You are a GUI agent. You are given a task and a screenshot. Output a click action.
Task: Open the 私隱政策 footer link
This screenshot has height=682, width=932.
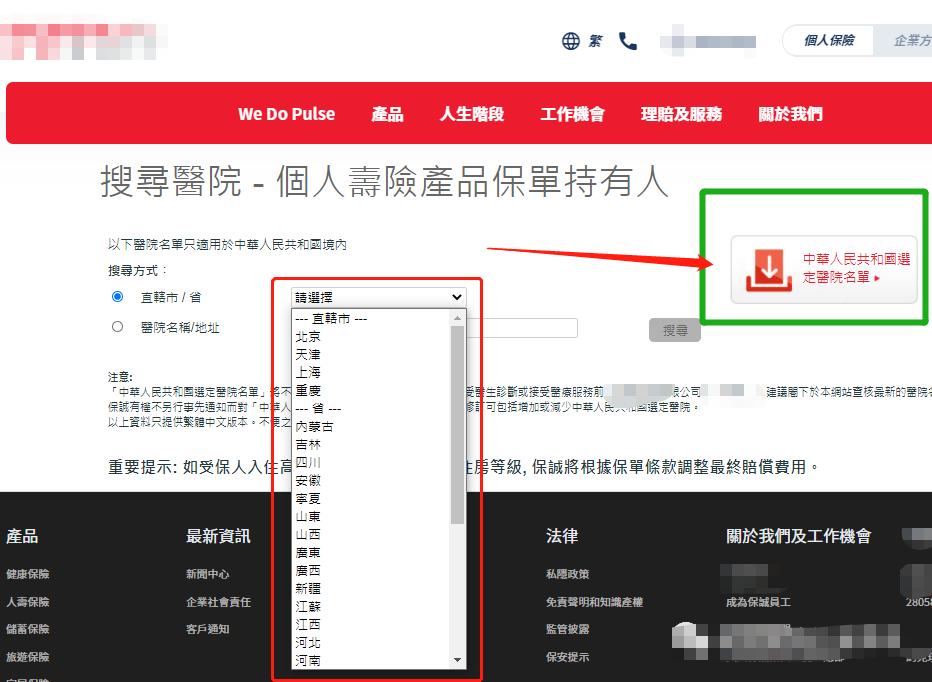[569, 572]
